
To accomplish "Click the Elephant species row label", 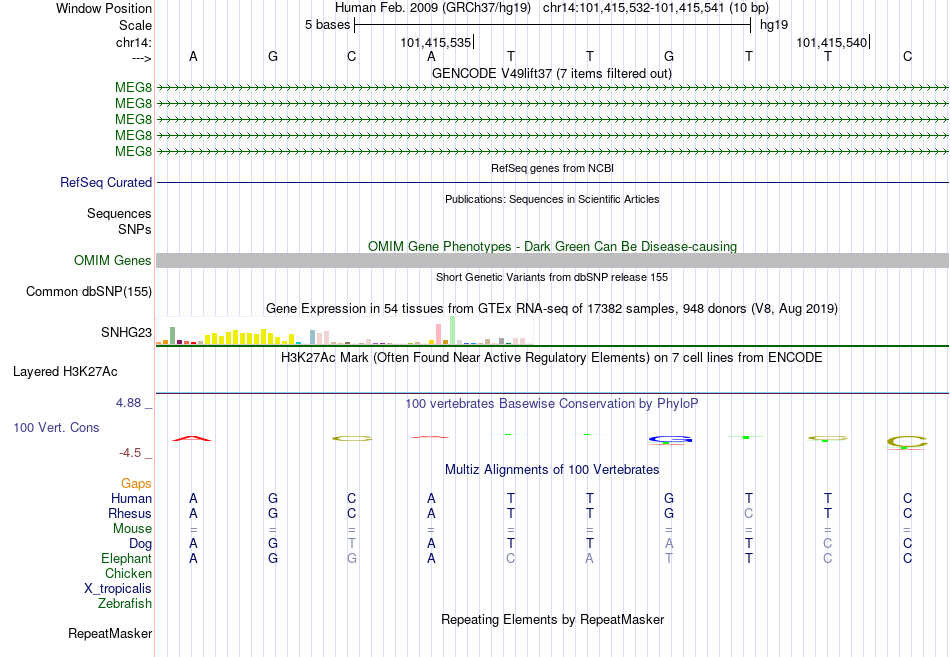I will coord(126,558).
